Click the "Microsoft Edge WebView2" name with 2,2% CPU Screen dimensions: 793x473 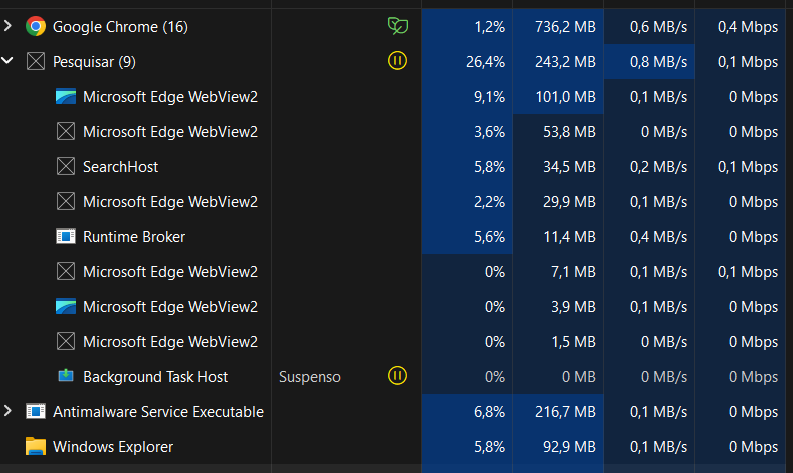tap(170, 202)
